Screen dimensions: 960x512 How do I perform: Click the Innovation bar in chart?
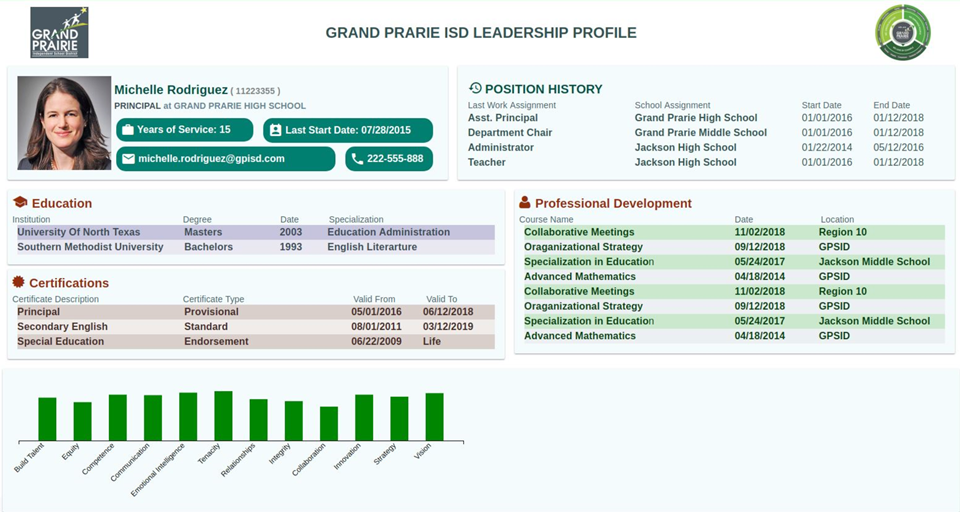(x=364, y=418)
